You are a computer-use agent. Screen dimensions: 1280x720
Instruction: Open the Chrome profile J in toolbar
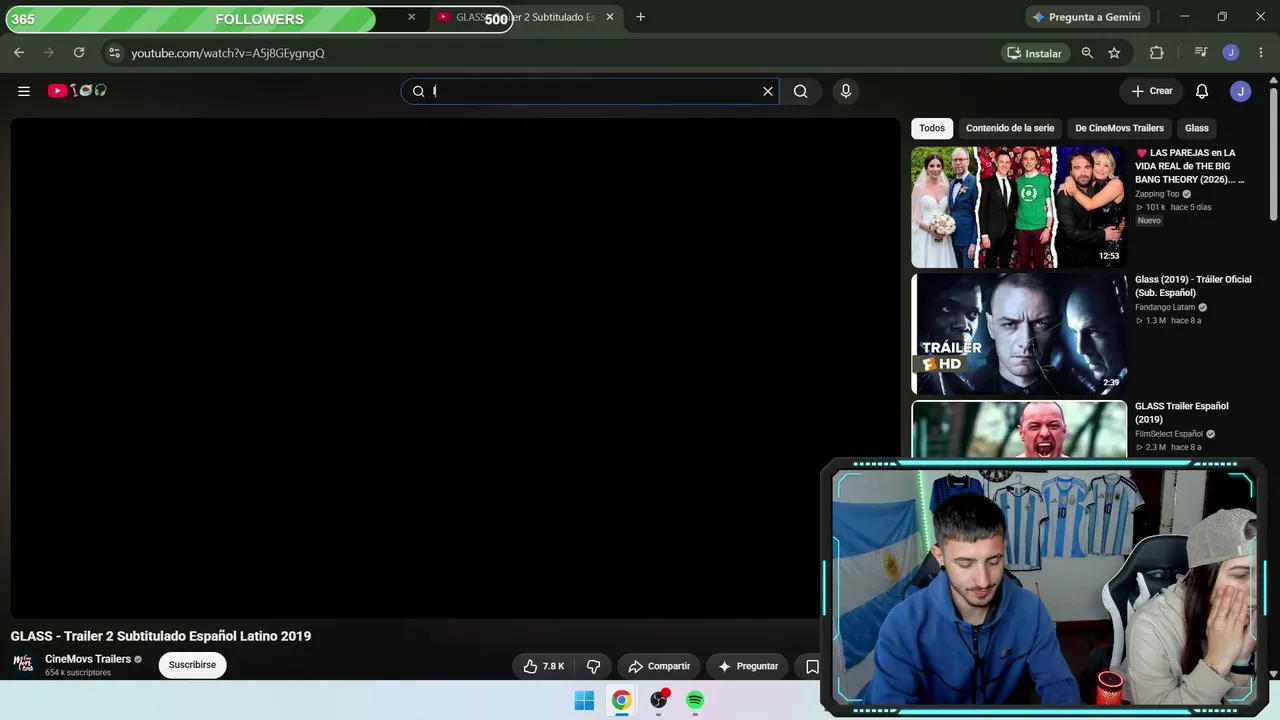tap(1231, 53)
